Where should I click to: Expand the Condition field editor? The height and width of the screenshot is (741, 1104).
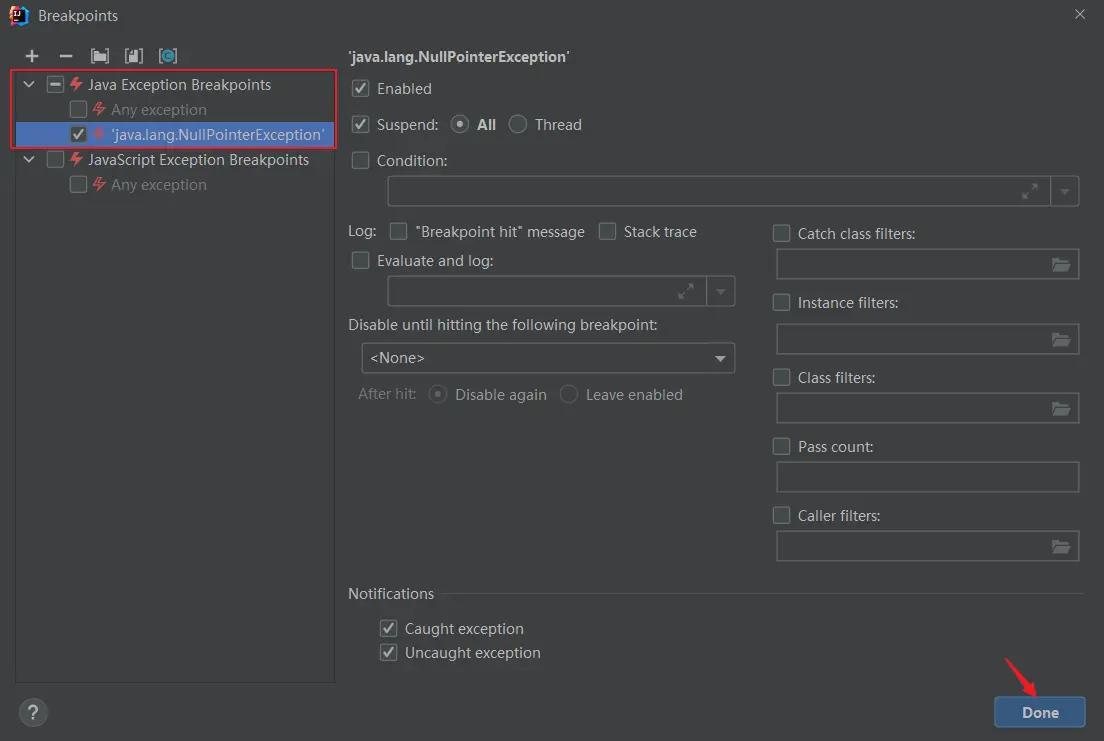[x=1029, y=192]
